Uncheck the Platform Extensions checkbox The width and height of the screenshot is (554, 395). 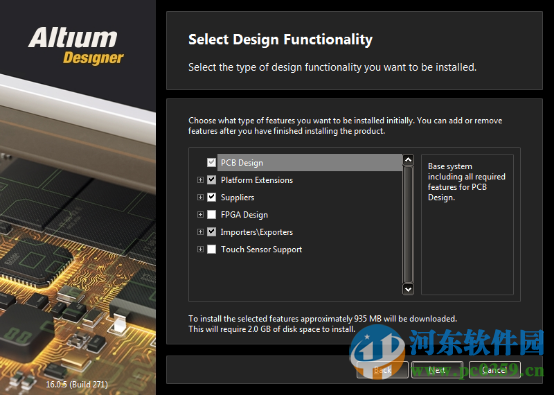[211, 180]
